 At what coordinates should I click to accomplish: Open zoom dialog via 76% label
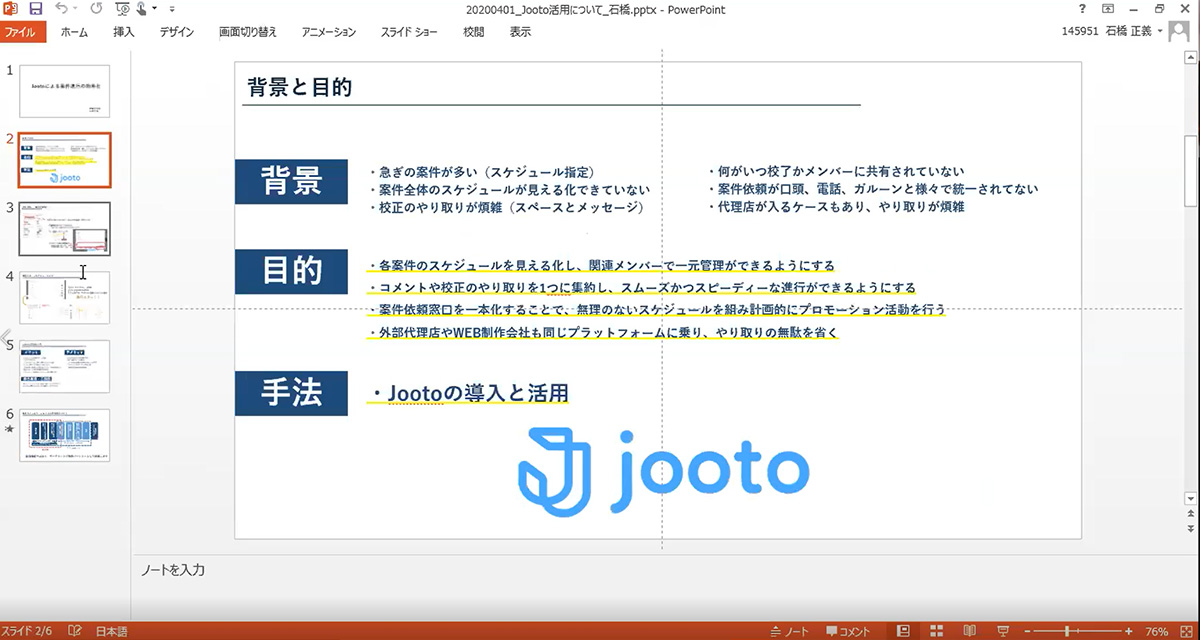pyautogui.click(x=1156, y=631)
